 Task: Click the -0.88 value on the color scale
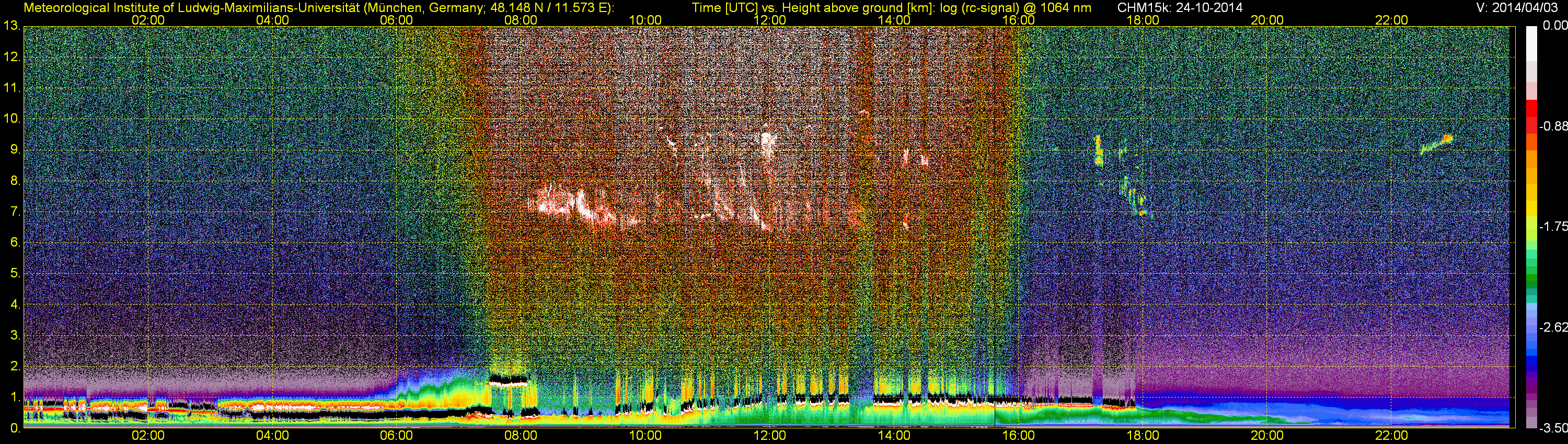pyautogui.click(x=1553, y=126)
